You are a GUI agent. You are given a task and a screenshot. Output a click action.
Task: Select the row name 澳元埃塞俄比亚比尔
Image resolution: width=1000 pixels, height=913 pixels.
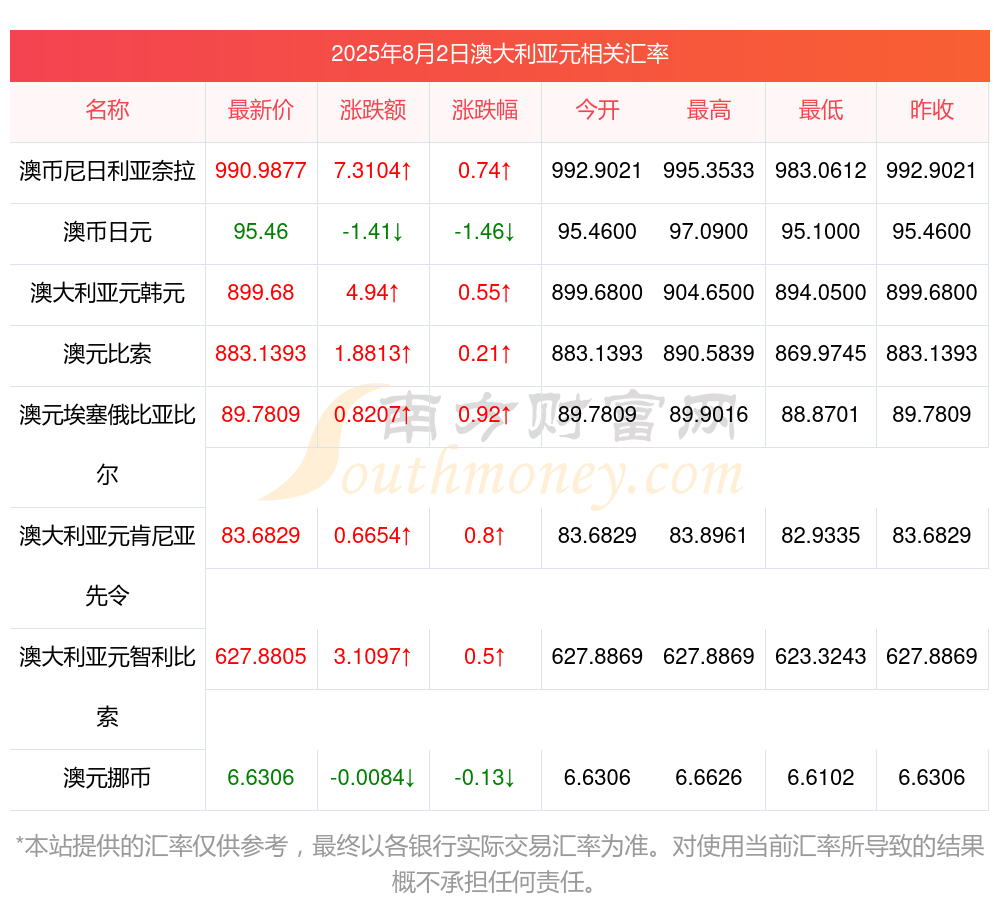[x=107, y=445]
